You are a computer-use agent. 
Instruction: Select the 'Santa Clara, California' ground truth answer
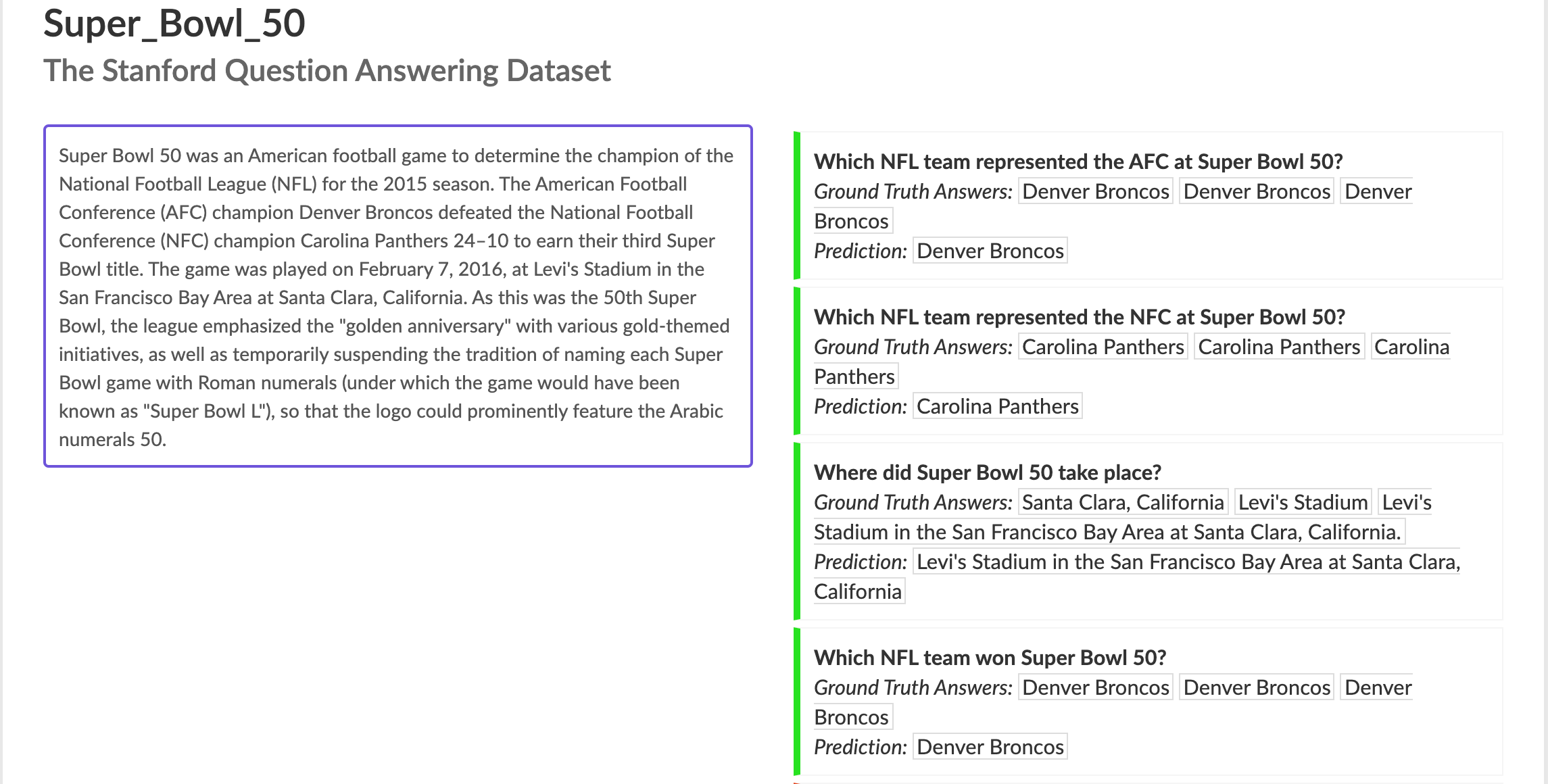pos(1122,502)
